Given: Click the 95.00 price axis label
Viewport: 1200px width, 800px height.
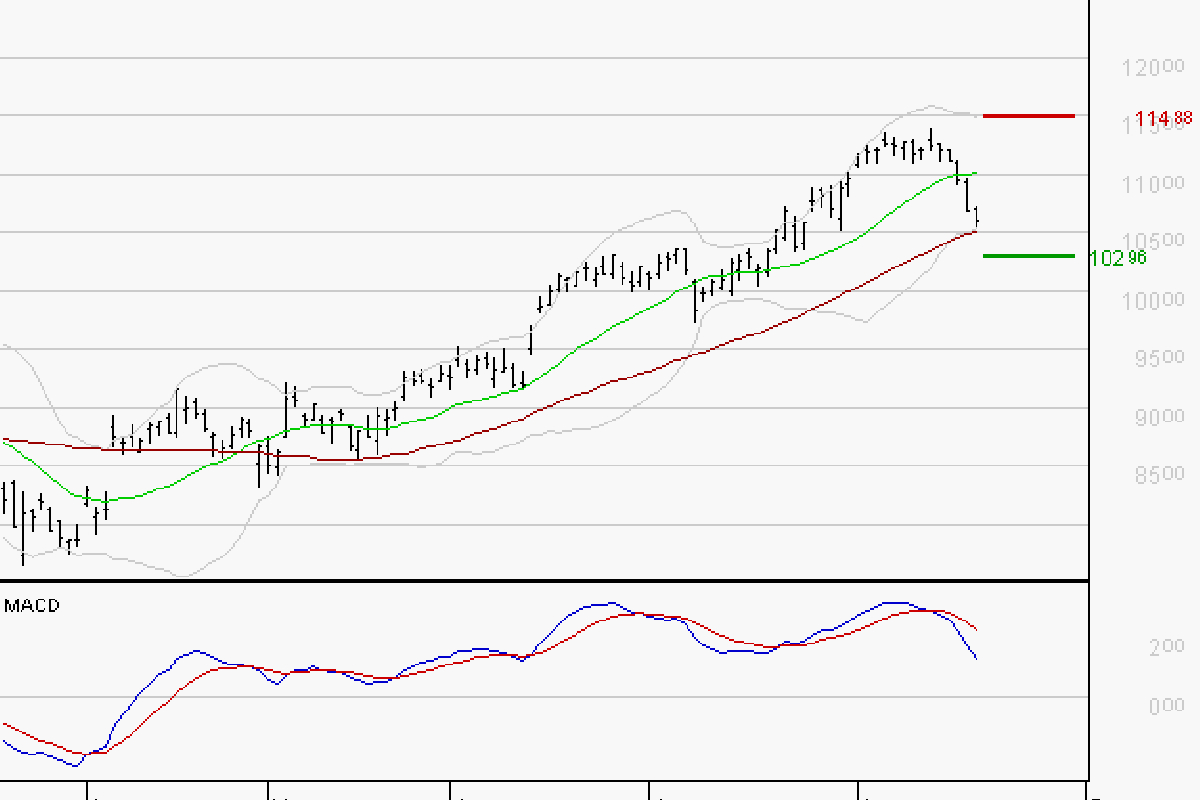Looking at the screenshot, I should pyautogui.click(x=1158, y=358).
